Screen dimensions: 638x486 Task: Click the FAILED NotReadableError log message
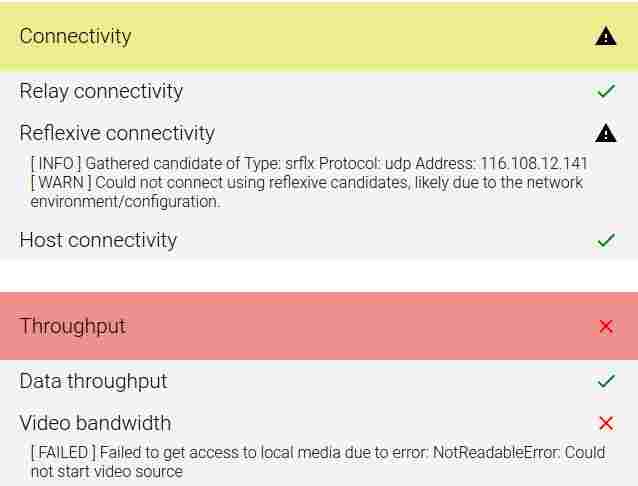318,462
